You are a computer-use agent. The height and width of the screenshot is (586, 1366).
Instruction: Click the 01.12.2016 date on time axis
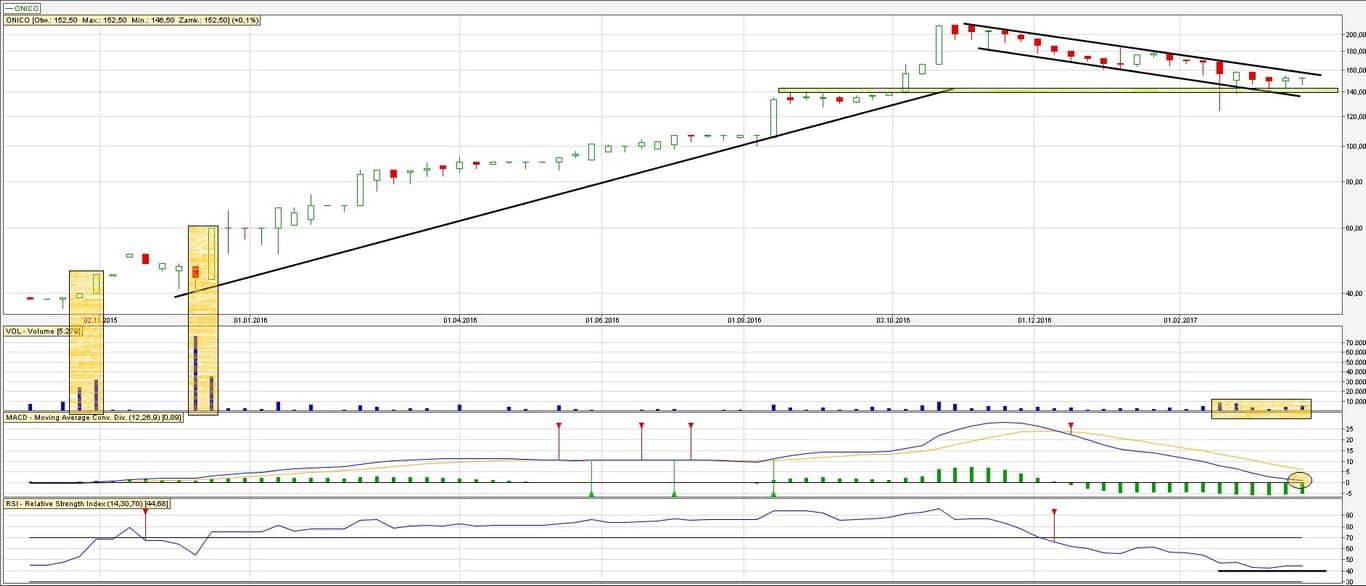click(x=1034, y=321)
